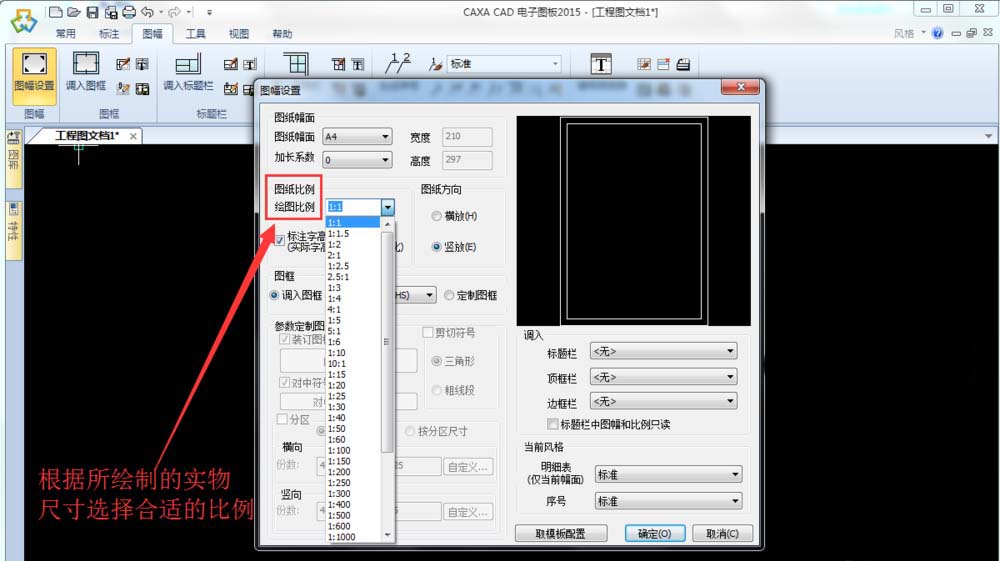Open the ribbon 标准 style combo box
Screen dimensions: 1000x561
(x=504, y=64)
